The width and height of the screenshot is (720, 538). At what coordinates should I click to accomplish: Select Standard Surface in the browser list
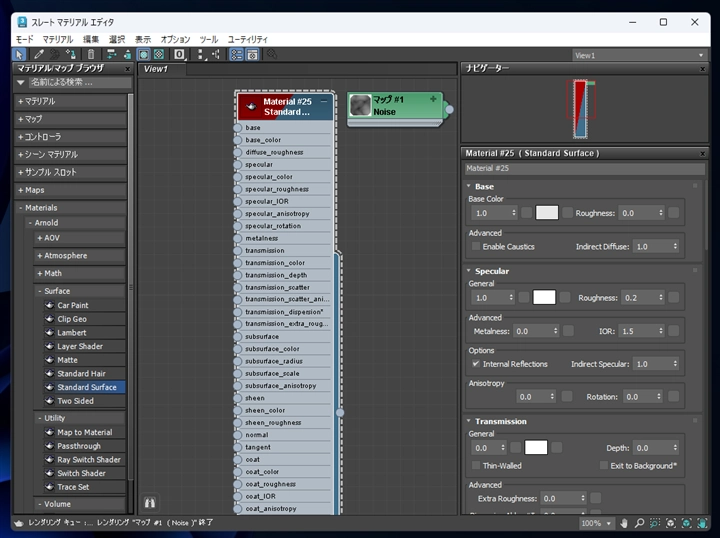point(84,387)
